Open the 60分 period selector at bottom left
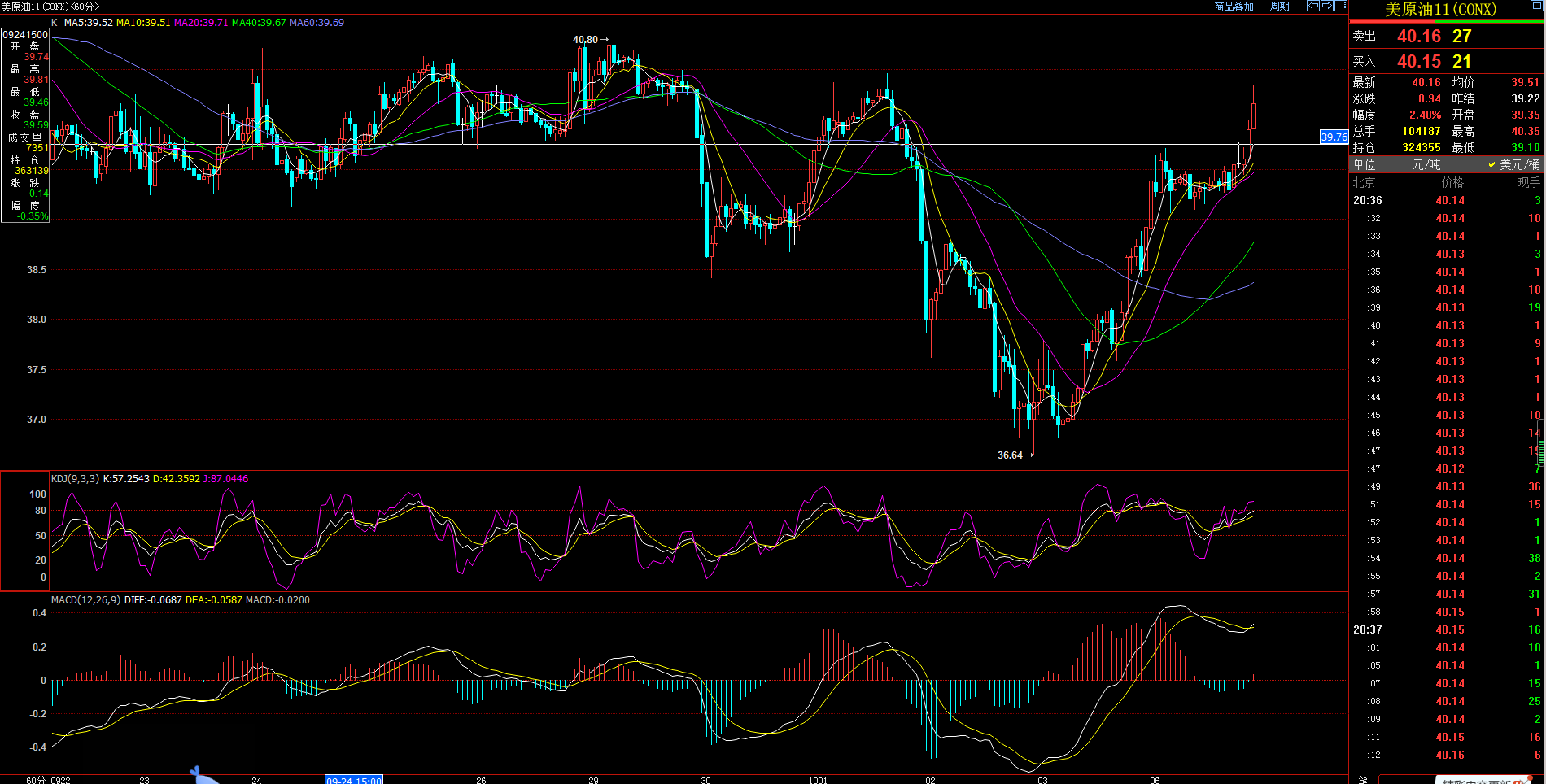1546x784 pixels. coord(36,780)
